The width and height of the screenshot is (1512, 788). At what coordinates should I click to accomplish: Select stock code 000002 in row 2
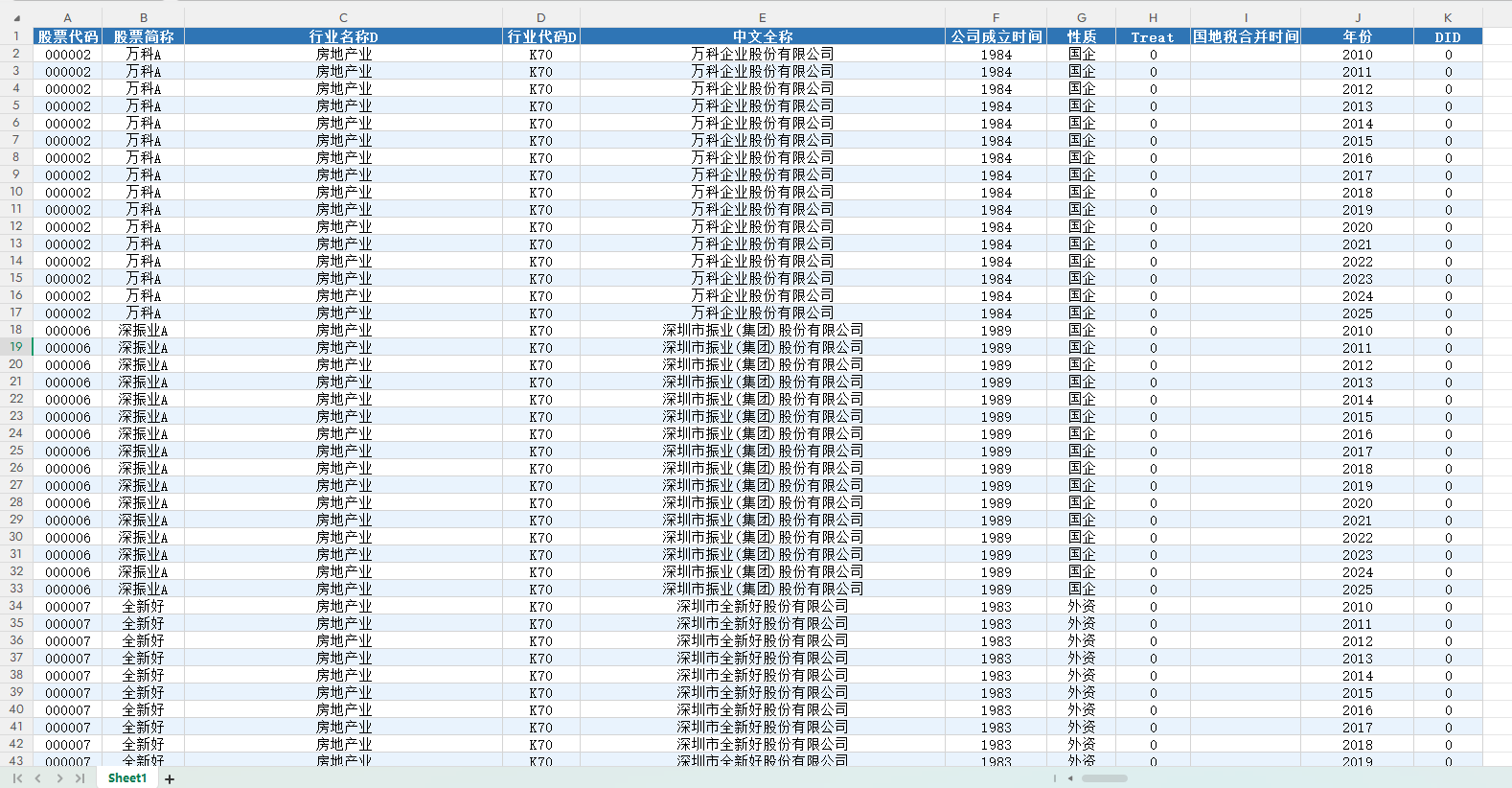point(67,54)
